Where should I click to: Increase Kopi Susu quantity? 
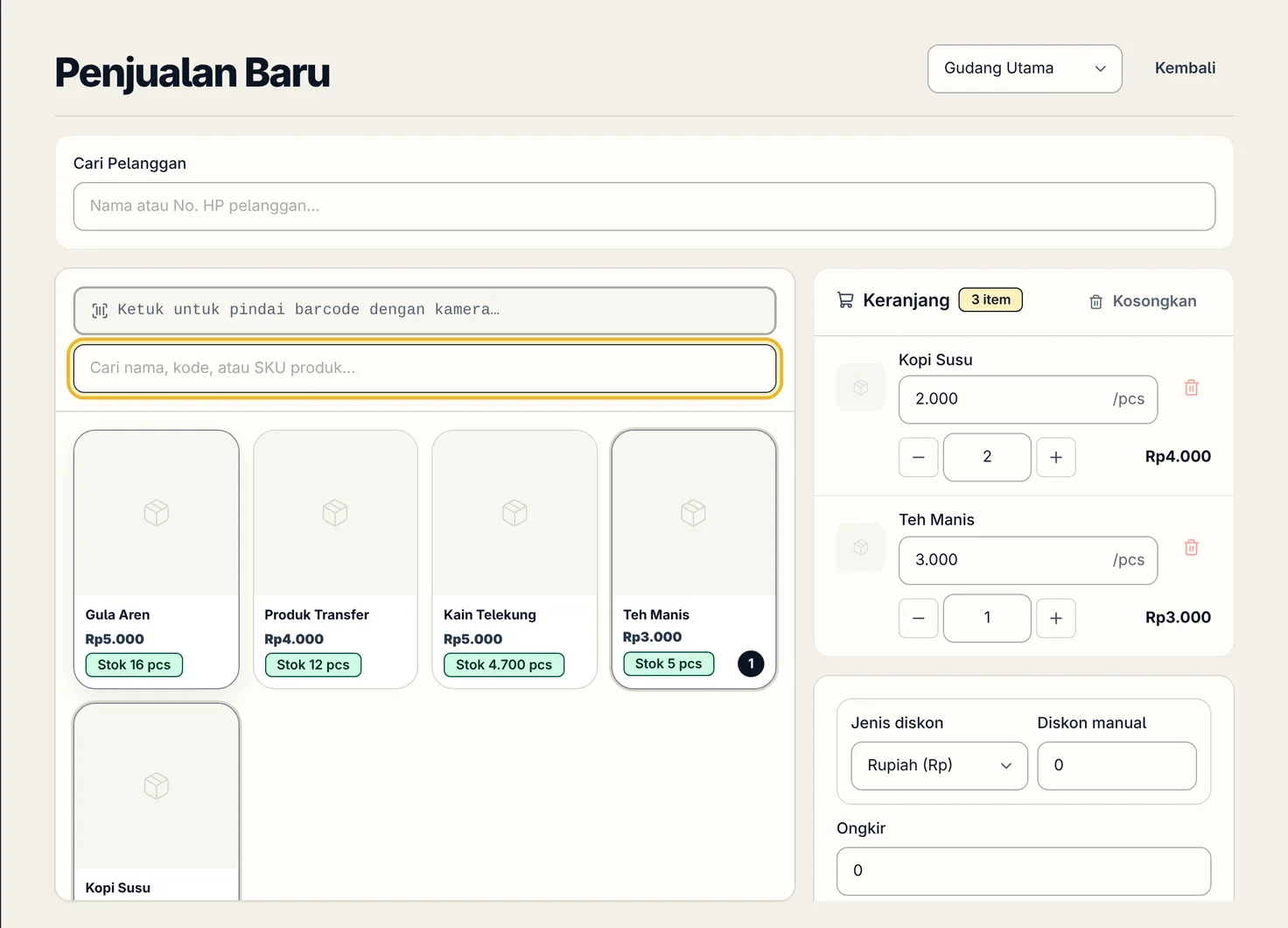[1056, 457]
